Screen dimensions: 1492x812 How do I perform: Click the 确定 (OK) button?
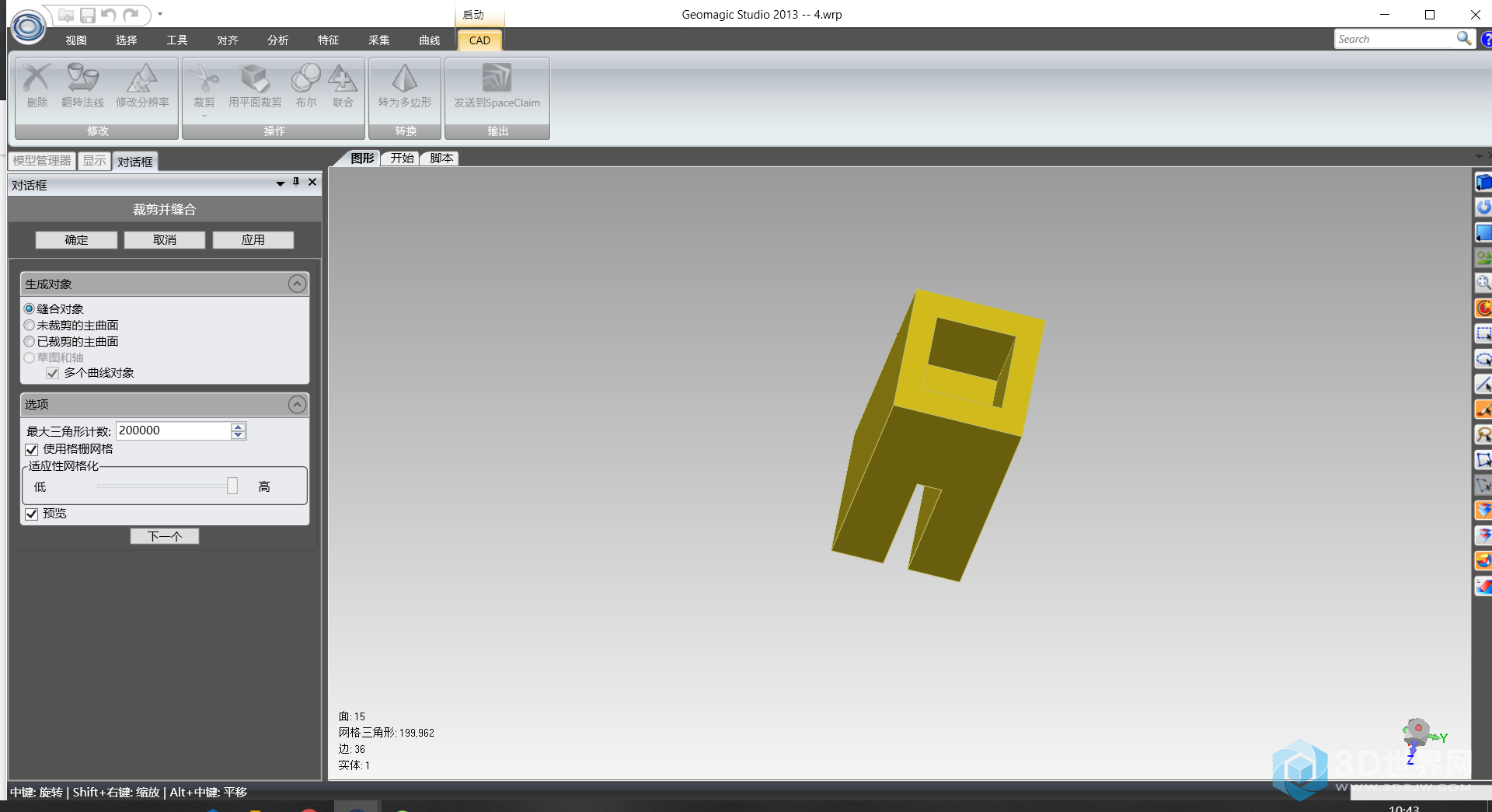point(76,239)
